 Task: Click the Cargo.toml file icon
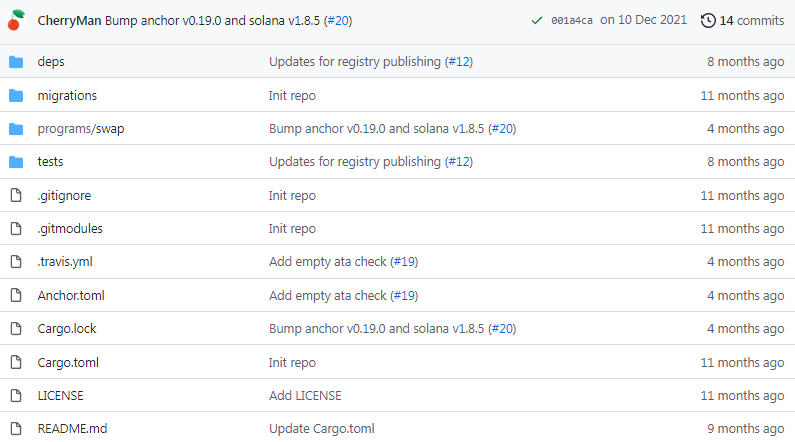[16, 362]
